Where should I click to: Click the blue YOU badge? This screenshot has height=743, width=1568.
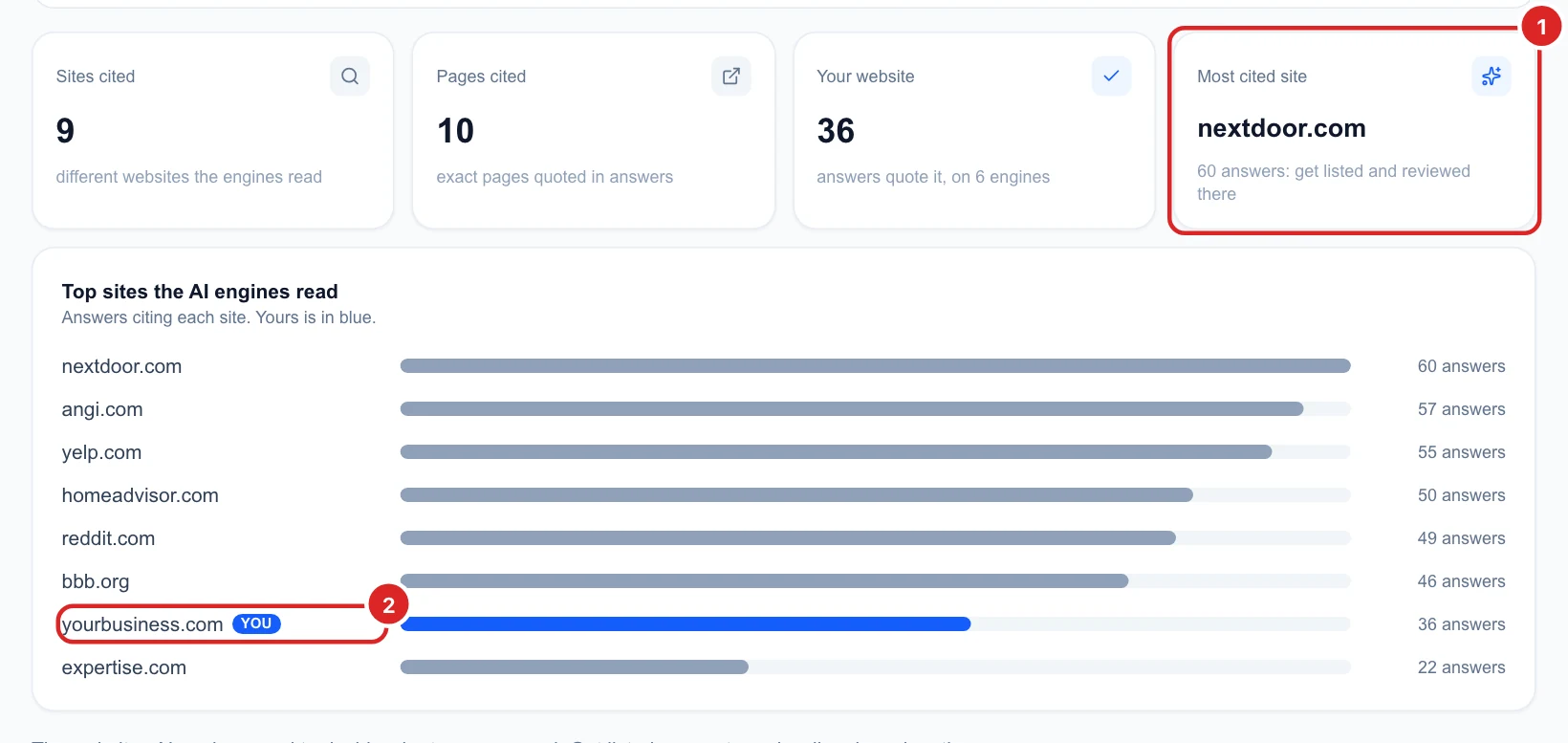(256, 623)
